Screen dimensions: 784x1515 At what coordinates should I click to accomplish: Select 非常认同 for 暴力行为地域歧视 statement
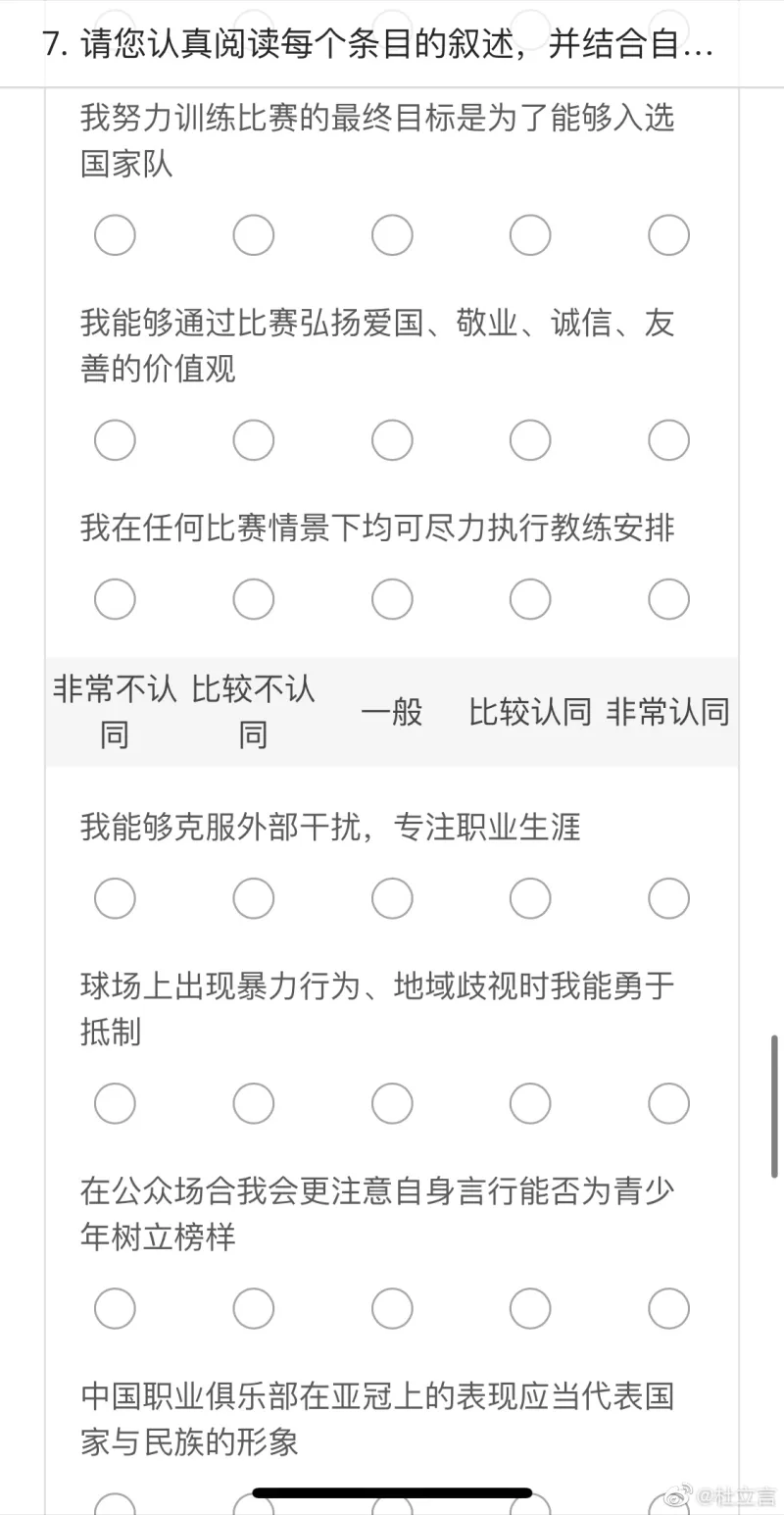pos(669,1103)
